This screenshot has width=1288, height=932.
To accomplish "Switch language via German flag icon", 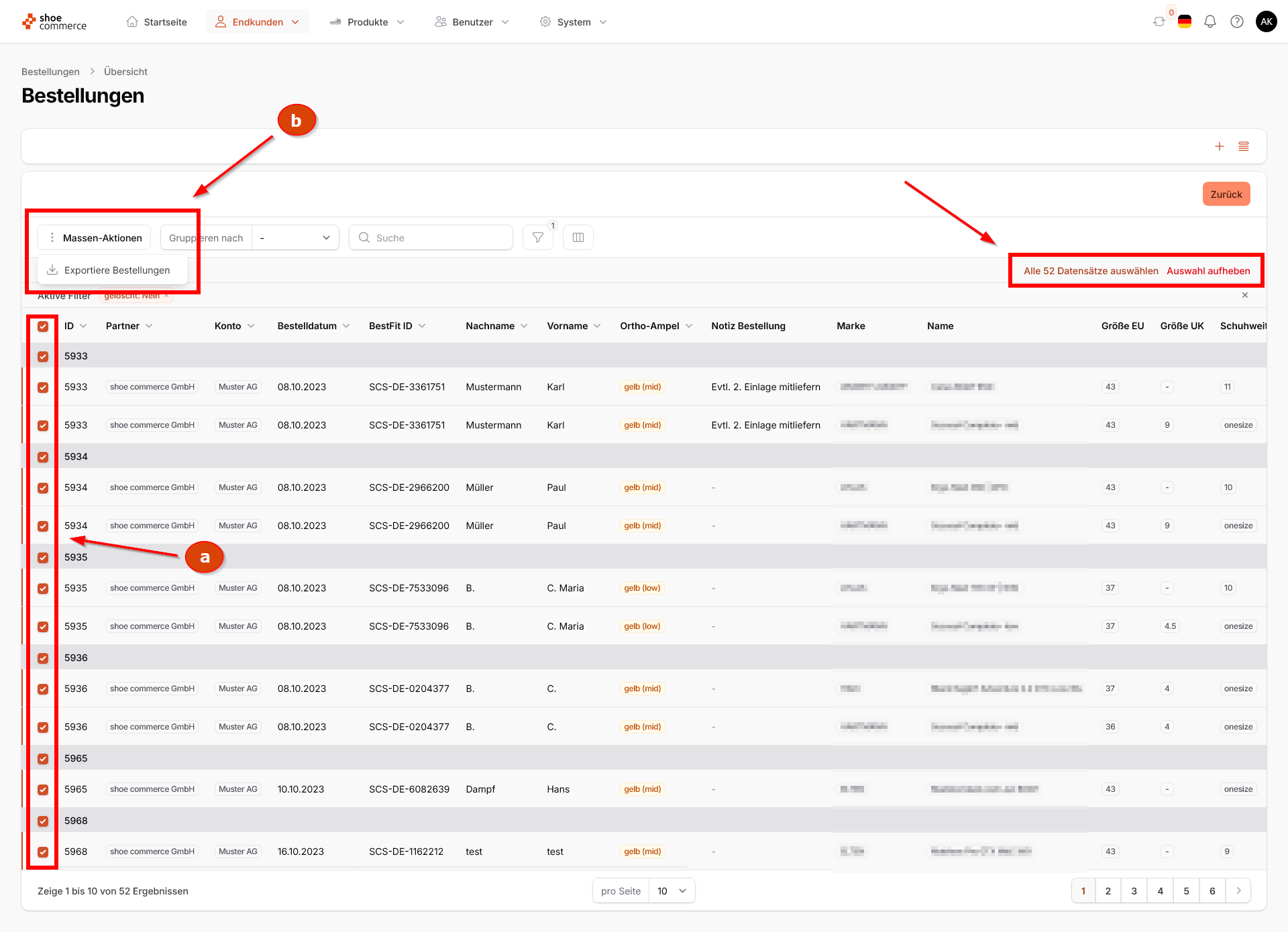I will 1184,21.
